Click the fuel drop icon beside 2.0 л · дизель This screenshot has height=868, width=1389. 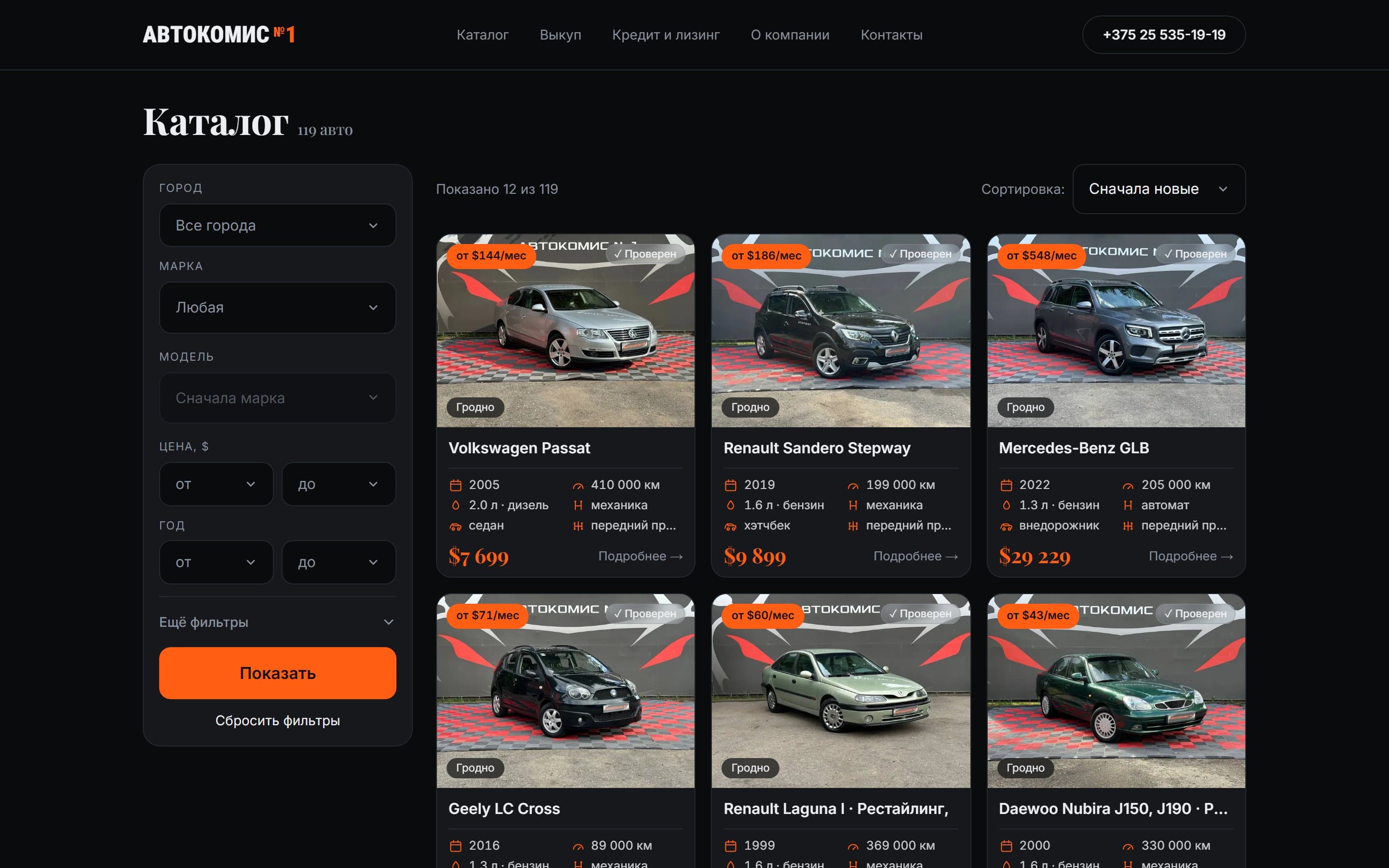point(456,505)
